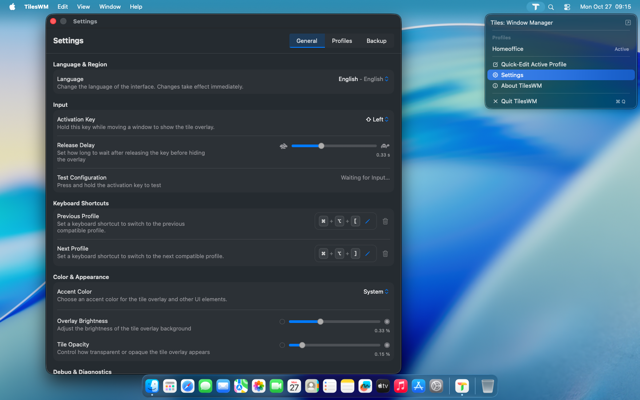Open Notes from the Dock
Screen dimensions: 640x400
point(347,386)
